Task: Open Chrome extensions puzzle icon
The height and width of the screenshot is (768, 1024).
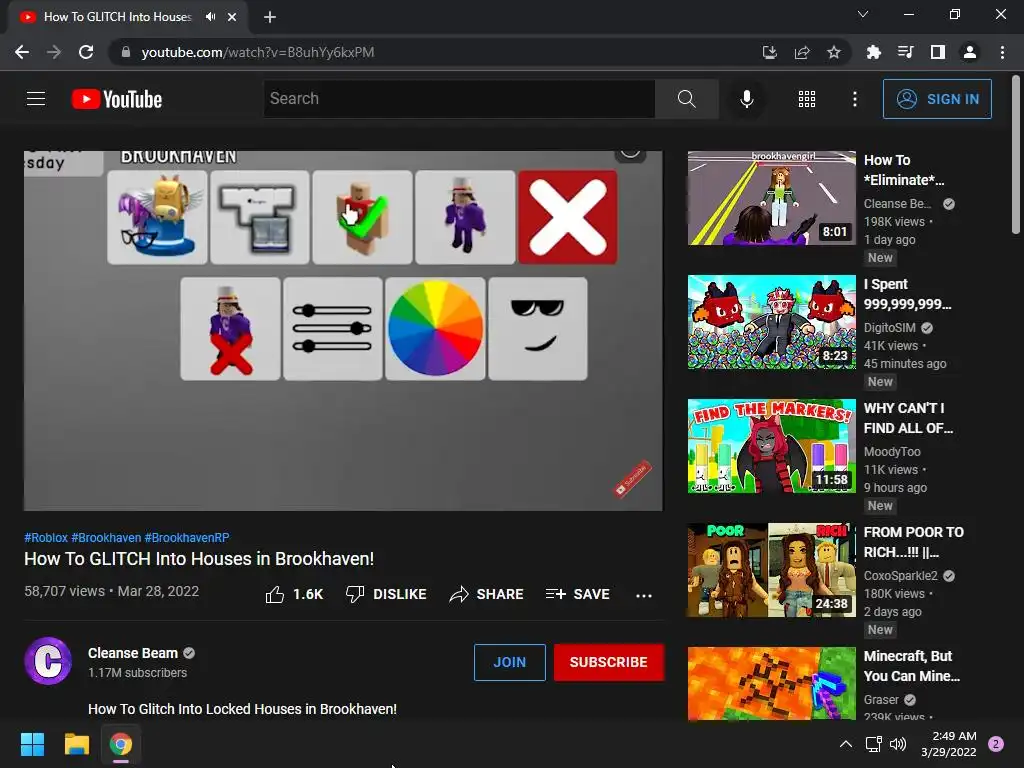Action: [874, 52]
